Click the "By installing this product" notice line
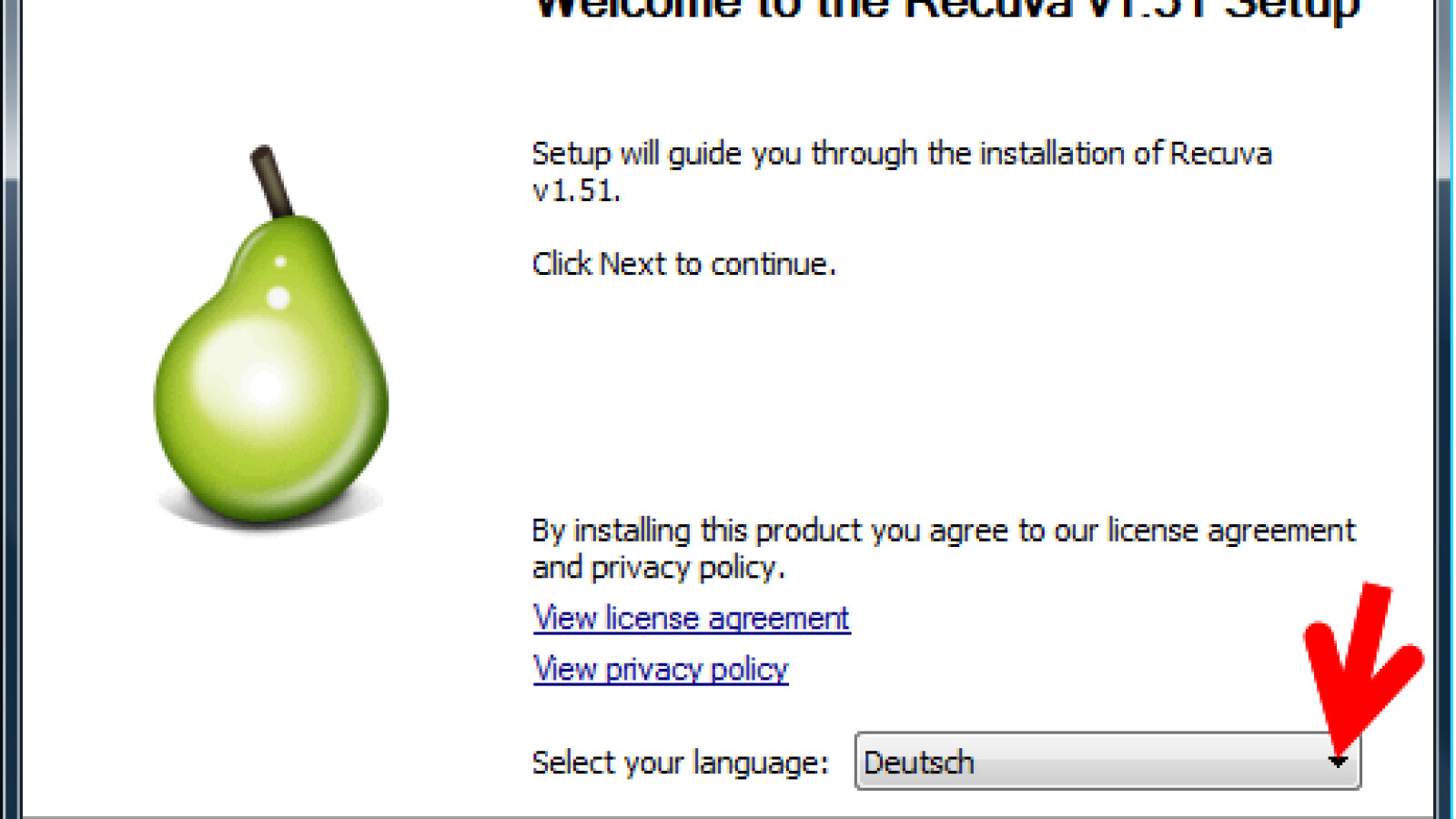 pyautogui.click(x=944, y=531)
